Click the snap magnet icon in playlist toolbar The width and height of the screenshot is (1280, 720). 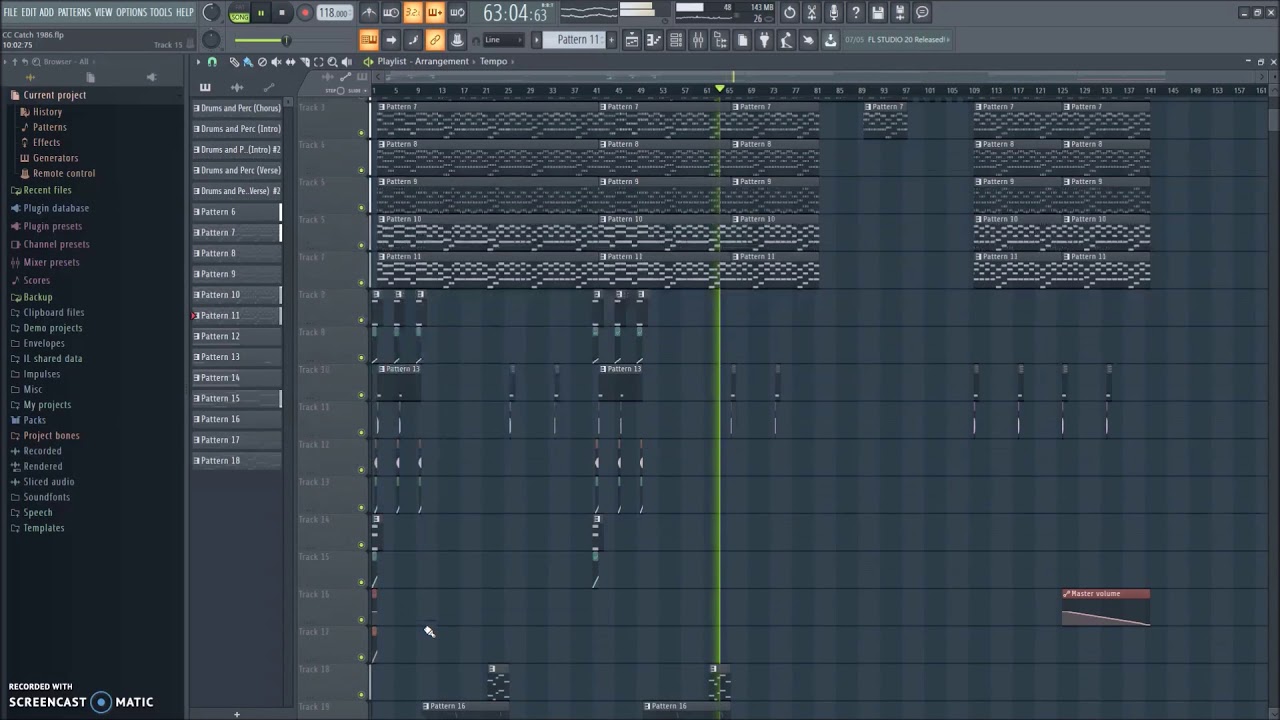212,62
